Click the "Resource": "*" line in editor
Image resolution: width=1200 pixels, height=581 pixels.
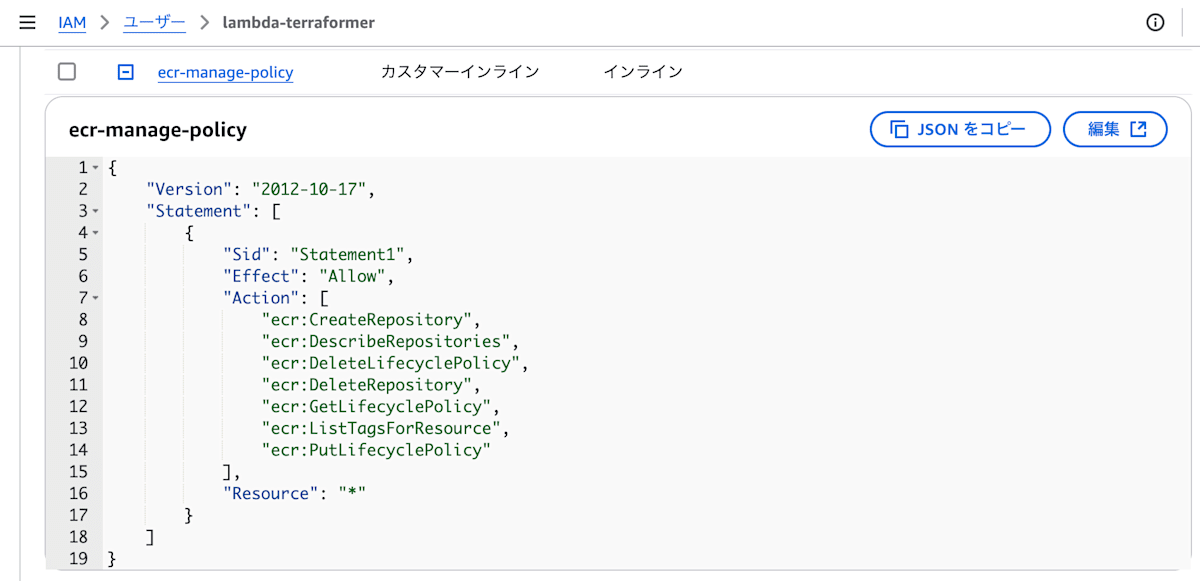294,493
